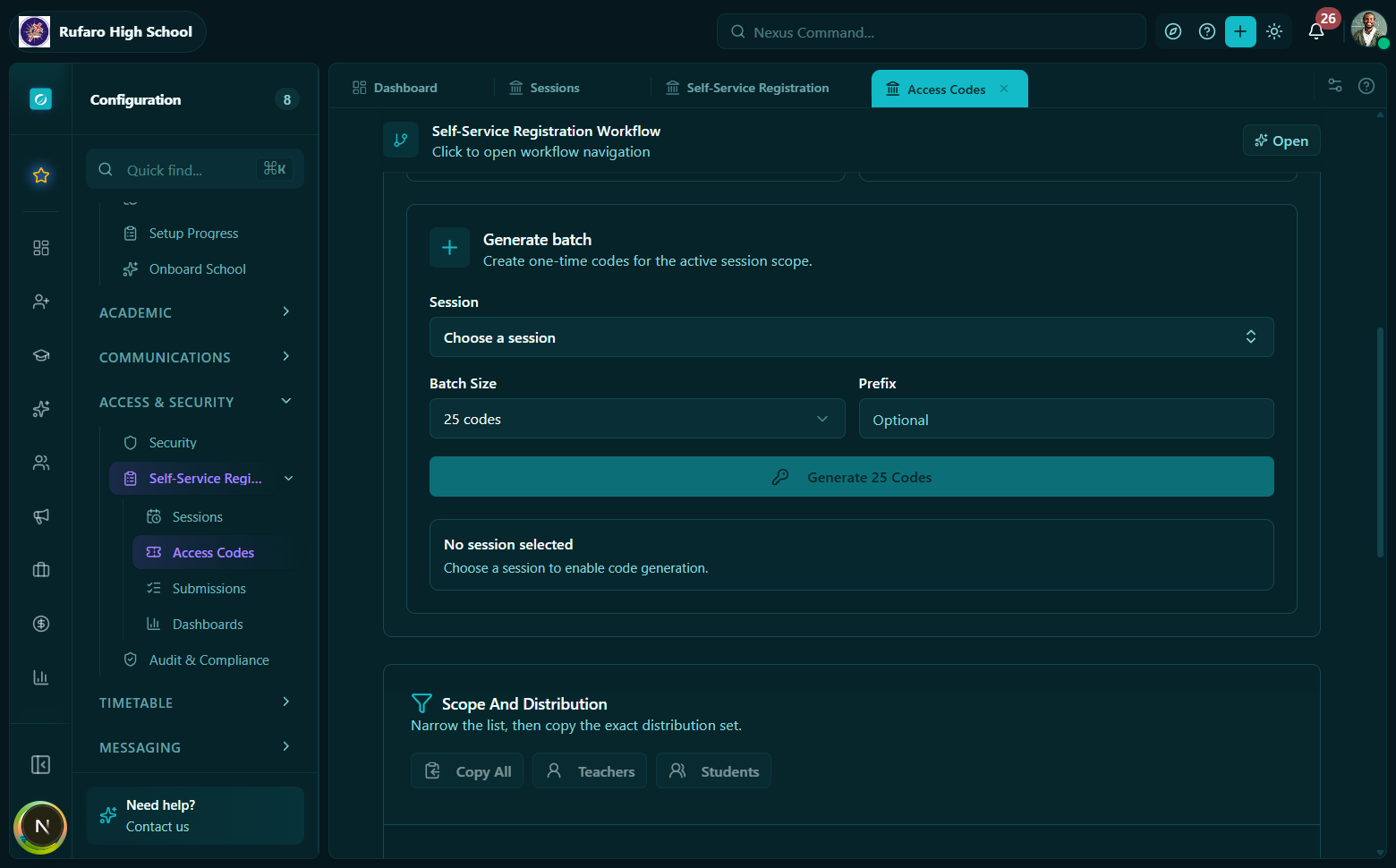
Task: Open the user profile avatar
Action: click(x=1368, y=30)
